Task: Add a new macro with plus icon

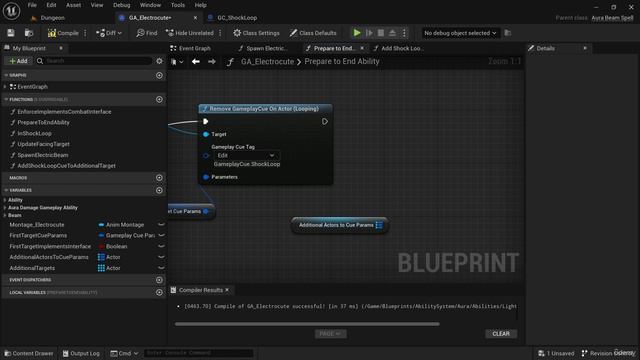Action: pyautogui.click(x=159, y=178)
